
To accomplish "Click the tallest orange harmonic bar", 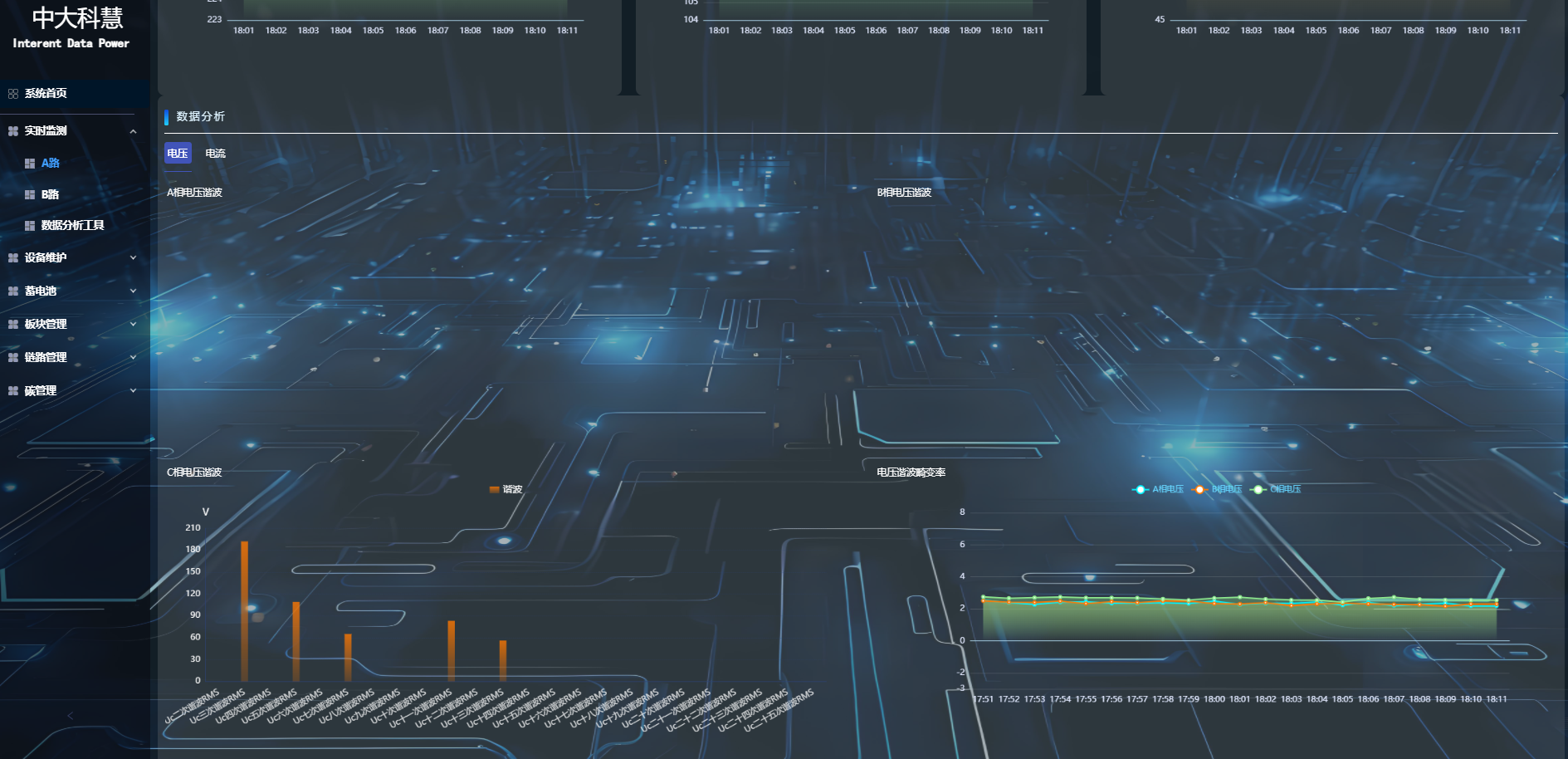I will click(245, 611).
